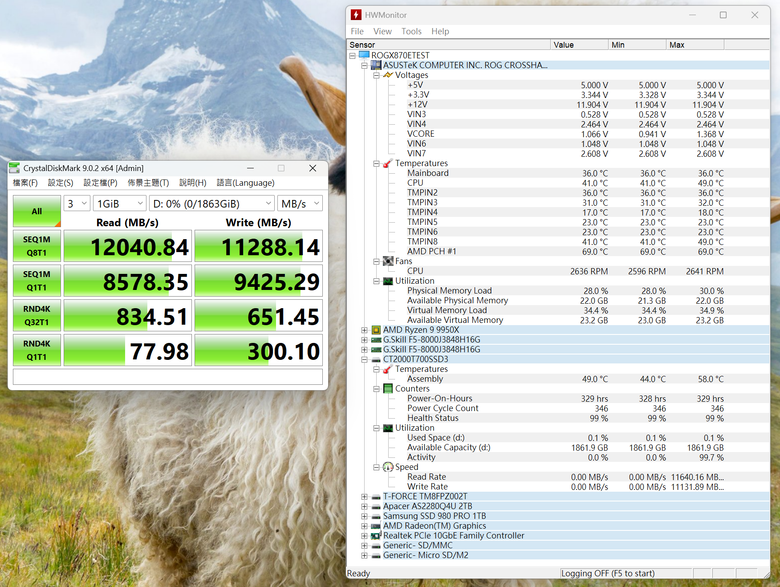780x587 pixels.
Task: Click the Max column header
Action: (x=695, y=45)
